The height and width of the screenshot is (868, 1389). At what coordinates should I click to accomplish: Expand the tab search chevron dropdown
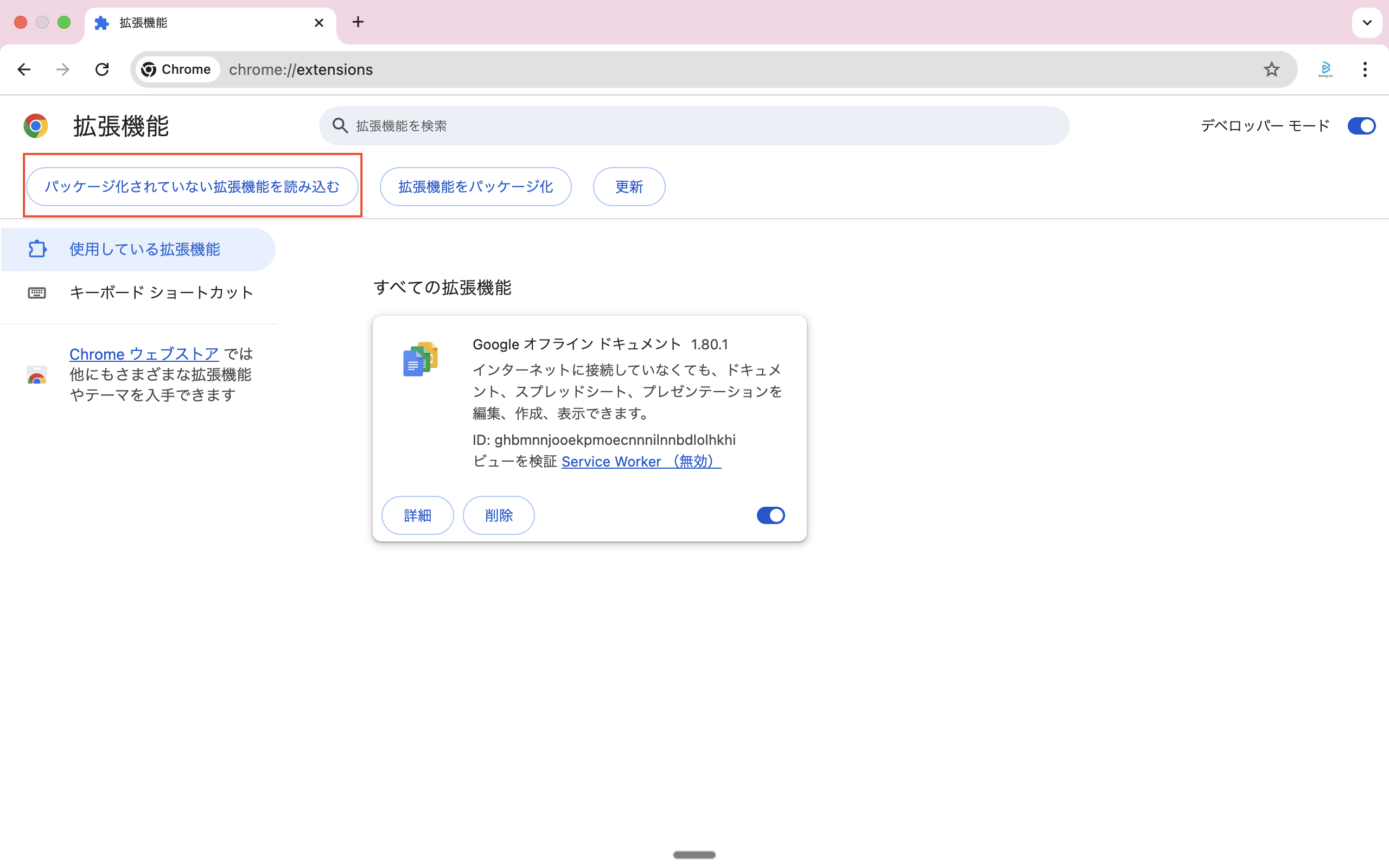pos(1367,23)
